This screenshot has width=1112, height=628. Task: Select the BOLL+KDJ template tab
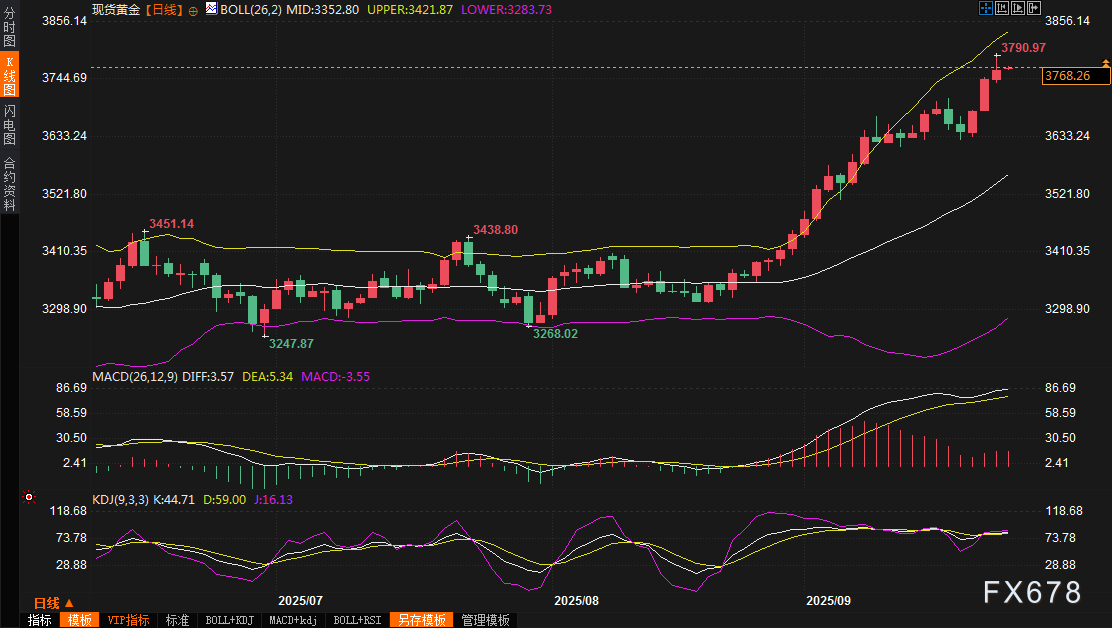pyautogui.click(x=230, y=620)
